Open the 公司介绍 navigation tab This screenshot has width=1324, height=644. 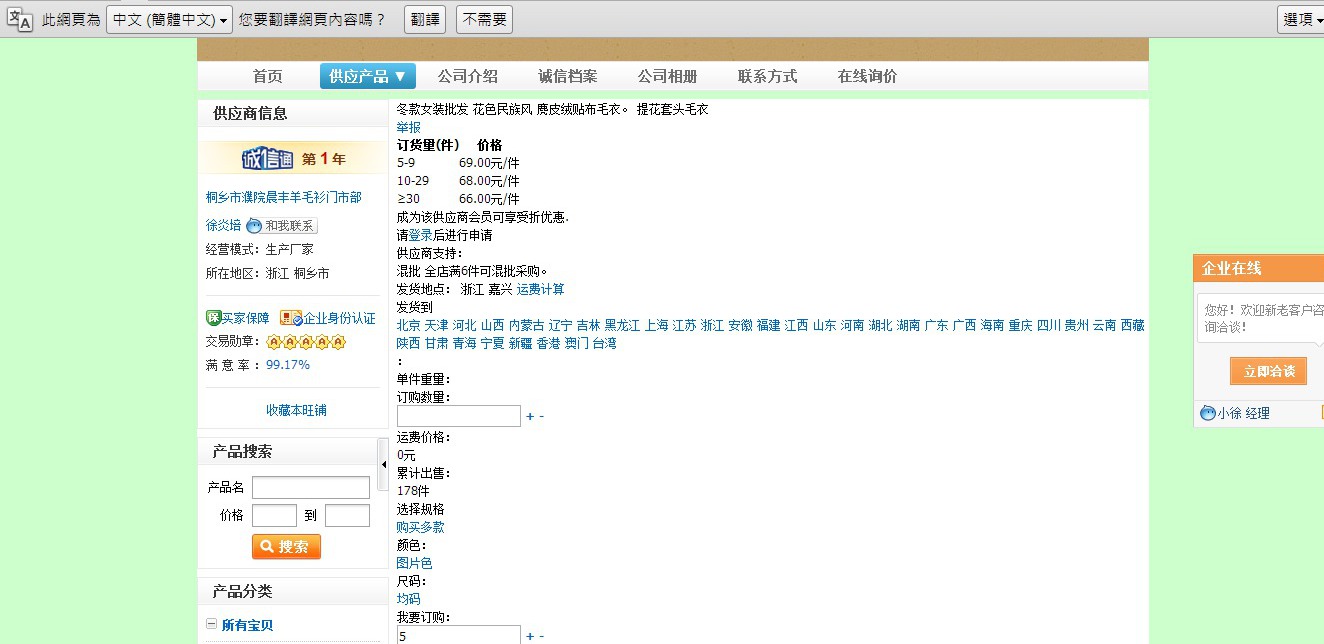(467, 76)
